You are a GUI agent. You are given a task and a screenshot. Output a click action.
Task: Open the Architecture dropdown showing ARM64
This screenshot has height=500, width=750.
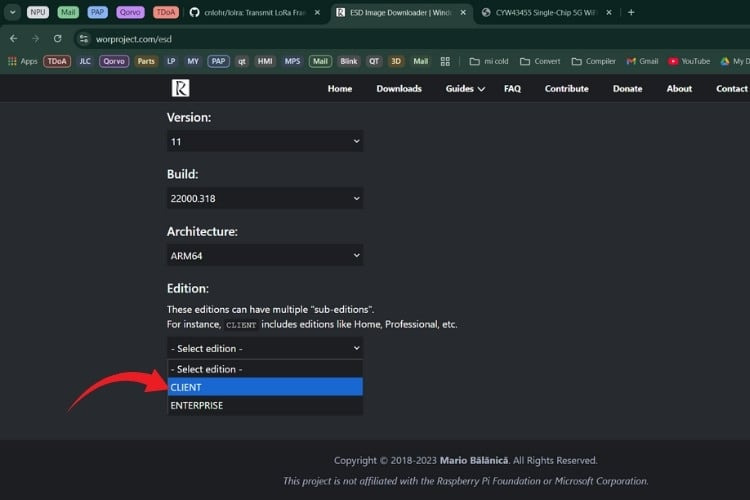[265, 256]
